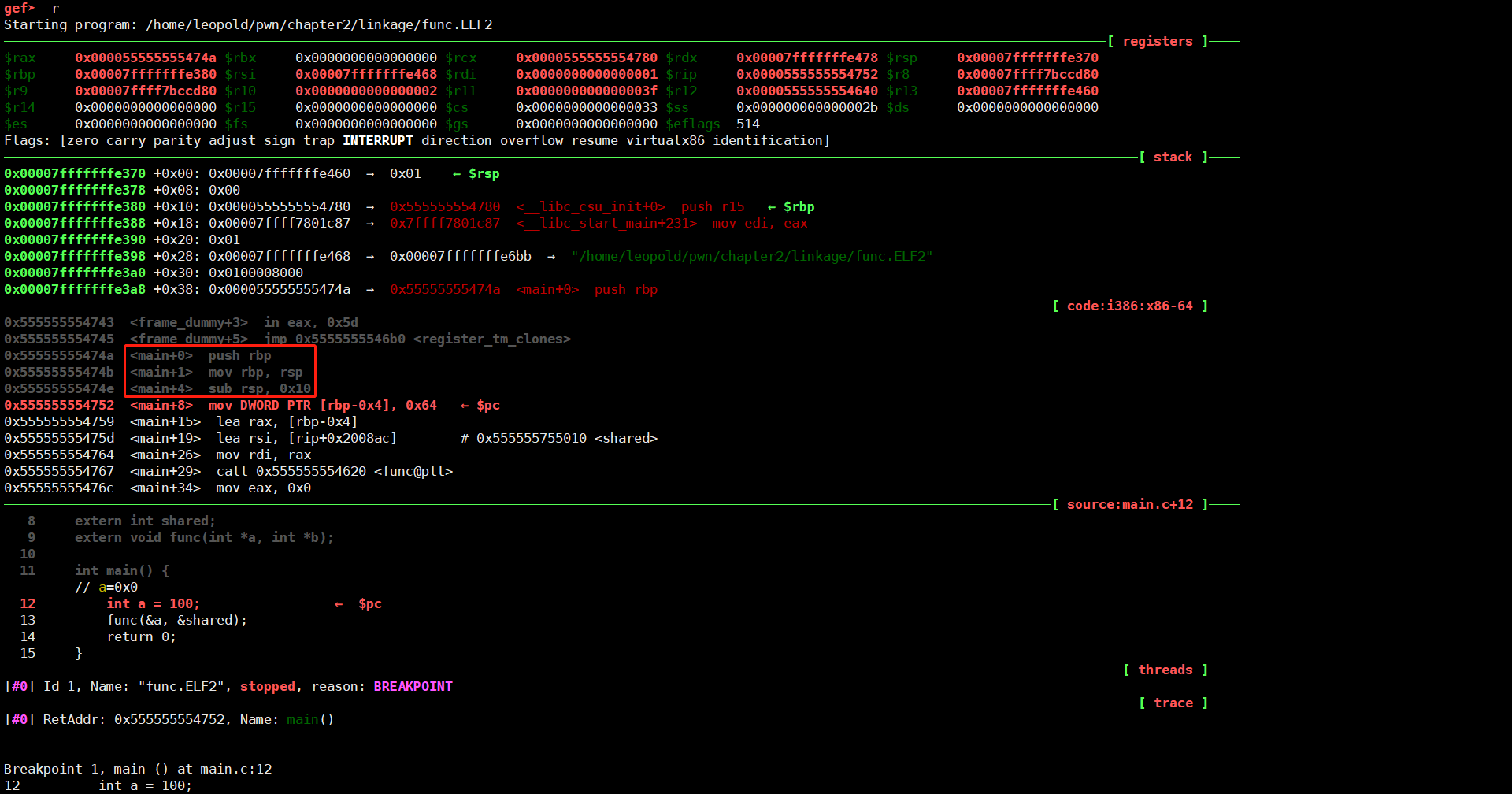1512x794 pixels.
Task: Click the main+34 mov eax, 0x0 line
Action: (x=157, y=488)
